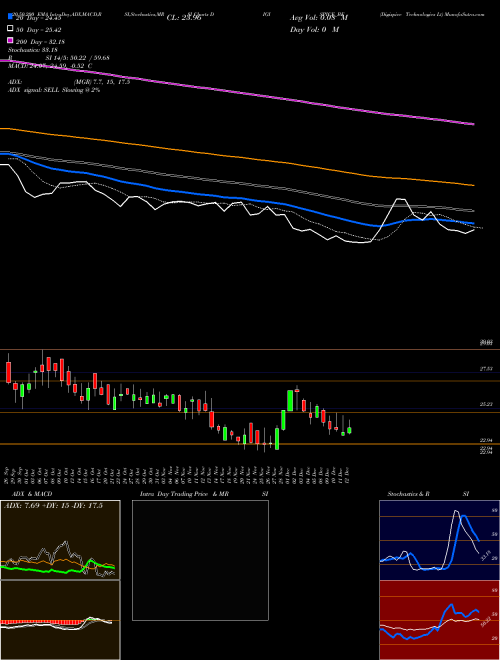Click the tall green candlestick in early December
Image resolution: width=500 pixels, height=660 pixels.
[290, 400]
